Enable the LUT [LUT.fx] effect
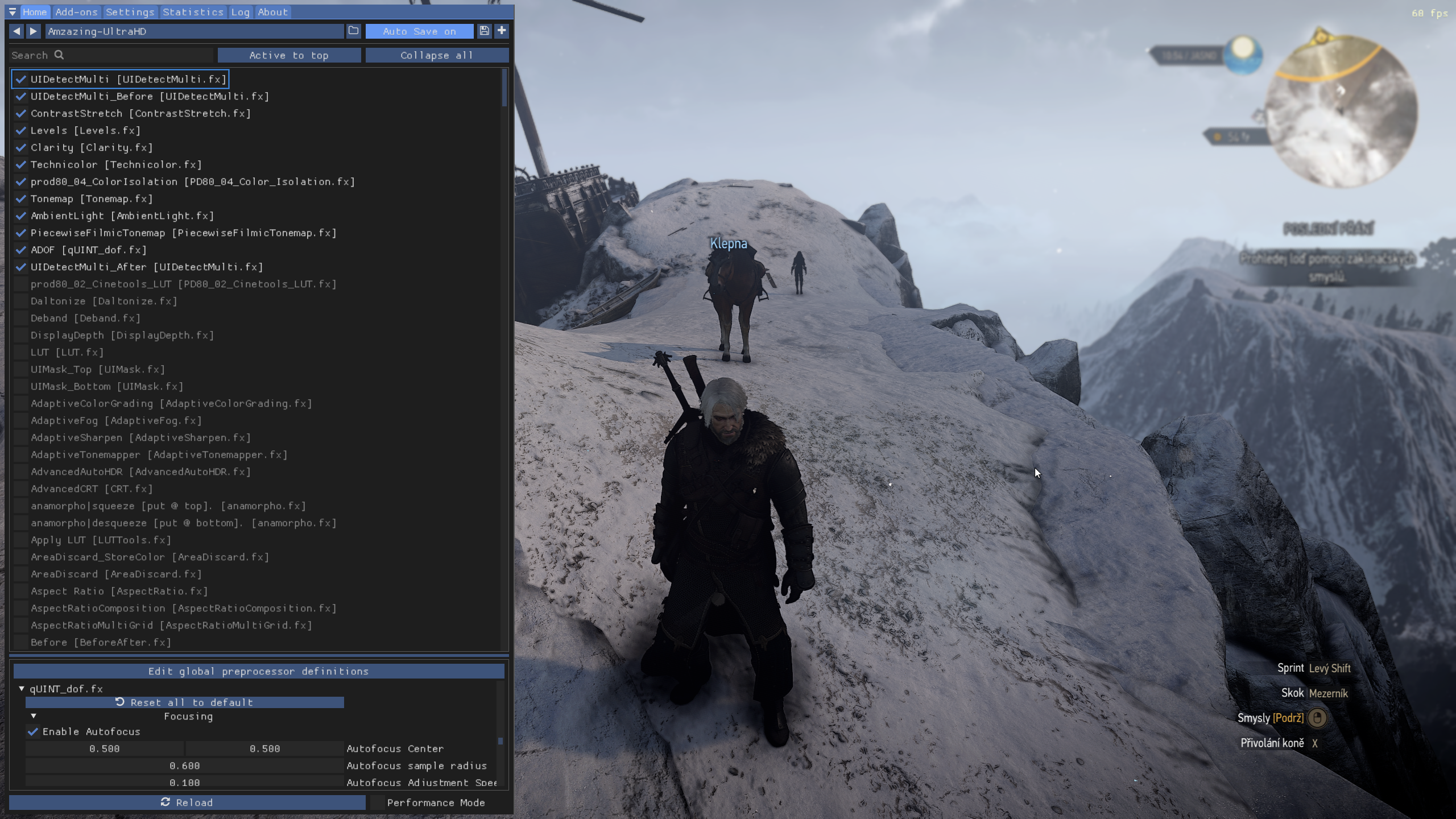This screenshot has height=819, width=1456. coord(21,352)
